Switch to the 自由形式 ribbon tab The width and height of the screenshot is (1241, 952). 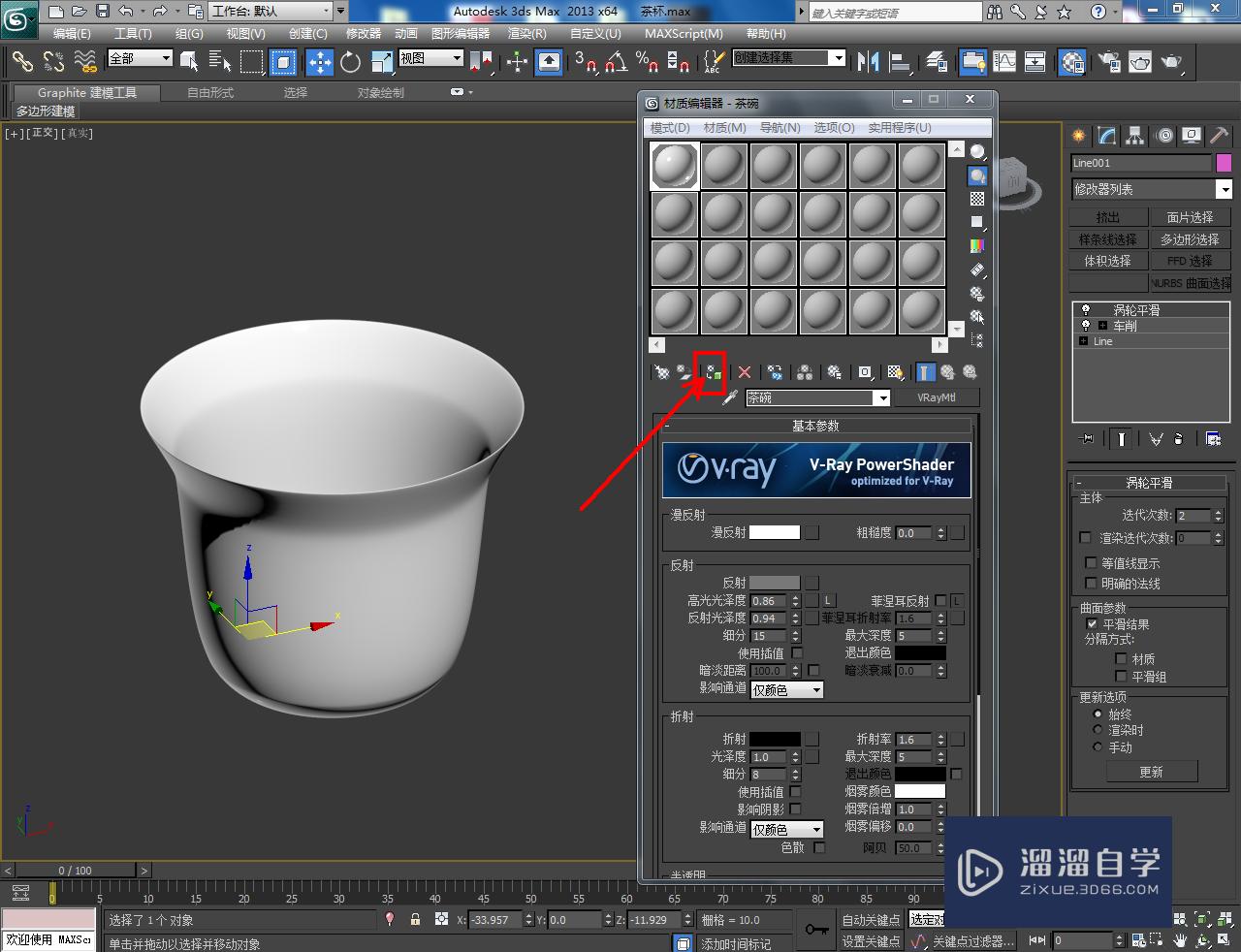click(210, 93)
